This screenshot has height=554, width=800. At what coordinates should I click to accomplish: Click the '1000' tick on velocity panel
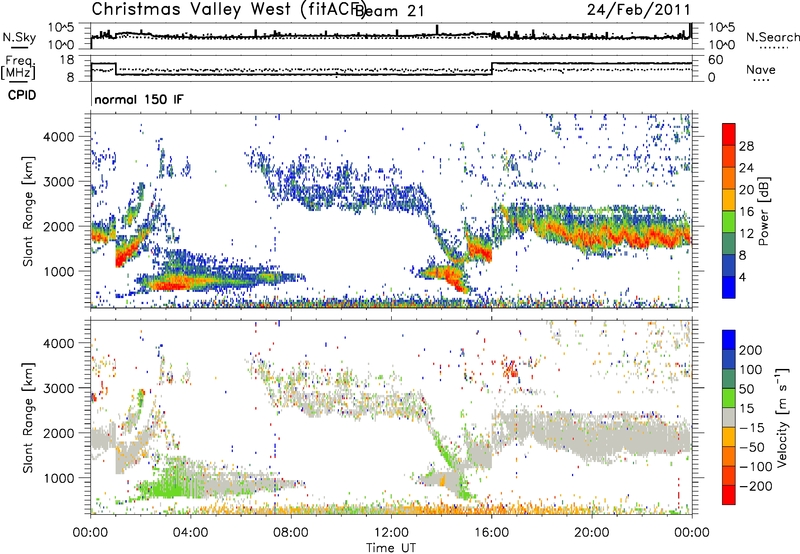pos(58,478)
